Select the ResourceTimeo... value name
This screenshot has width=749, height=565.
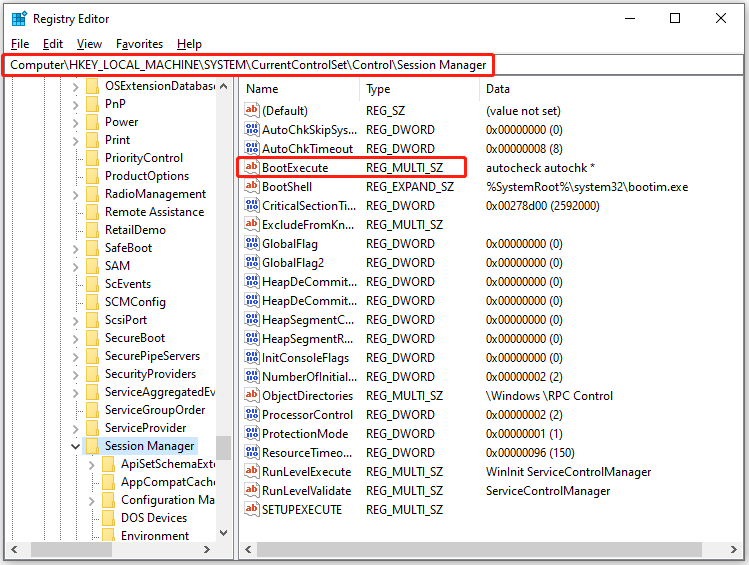tap(307, 453)
